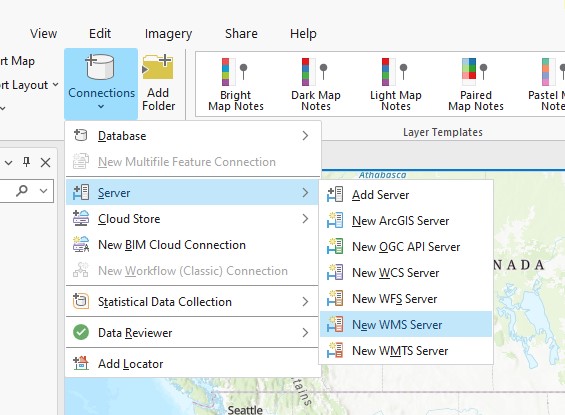565x415 pixels.
Task: Close the side pane with X
Action: [45, 162]
